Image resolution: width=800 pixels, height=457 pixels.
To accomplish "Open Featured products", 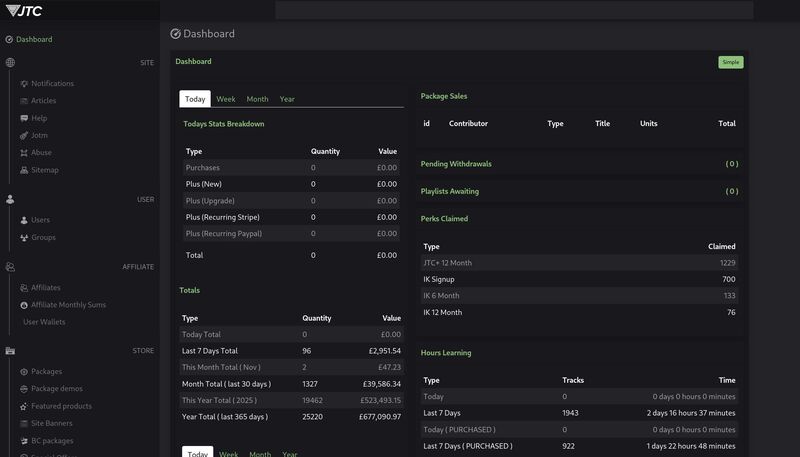I will pos(62,406).
